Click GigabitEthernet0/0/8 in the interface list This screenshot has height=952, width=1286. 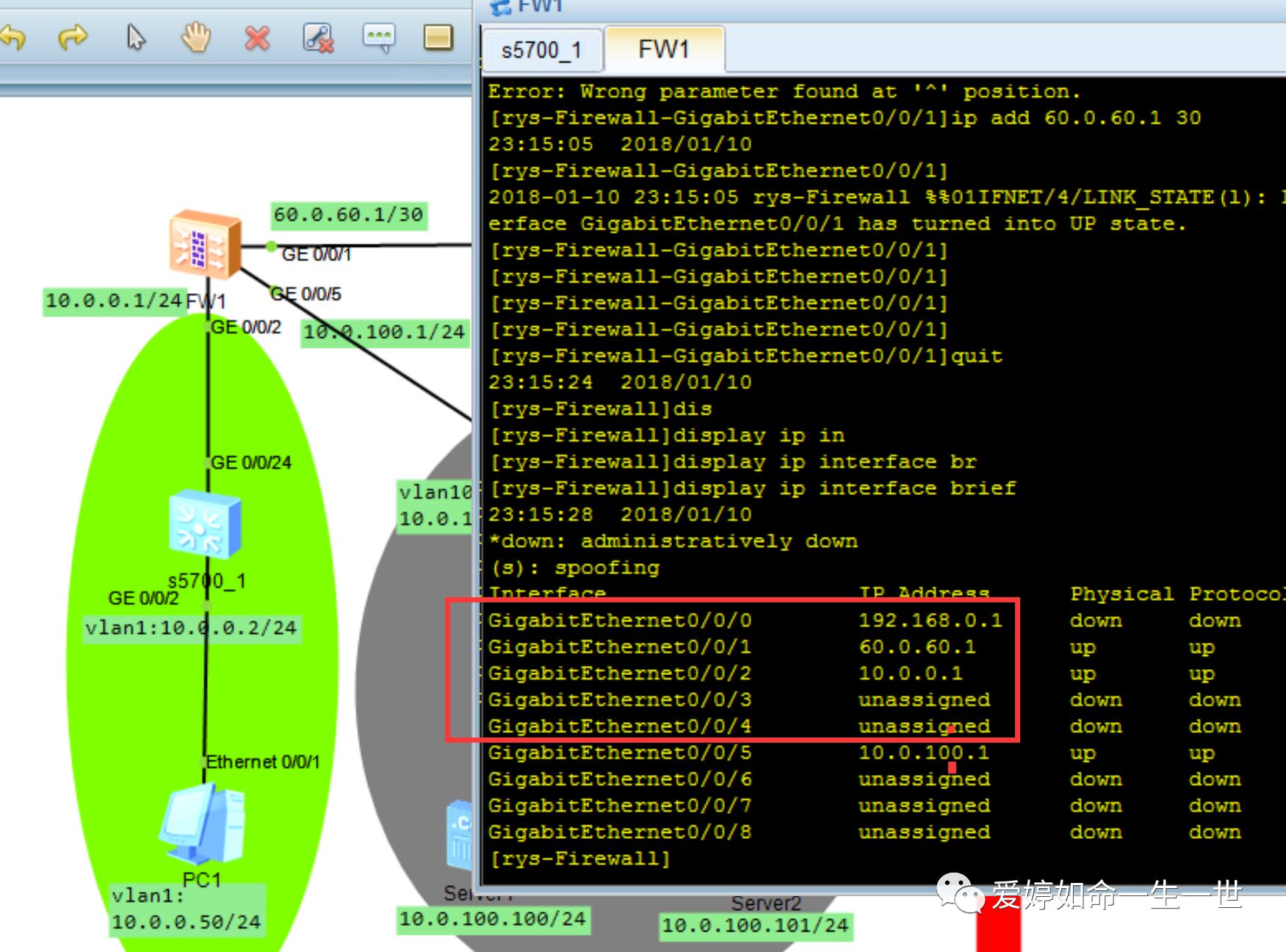(620, 832)
